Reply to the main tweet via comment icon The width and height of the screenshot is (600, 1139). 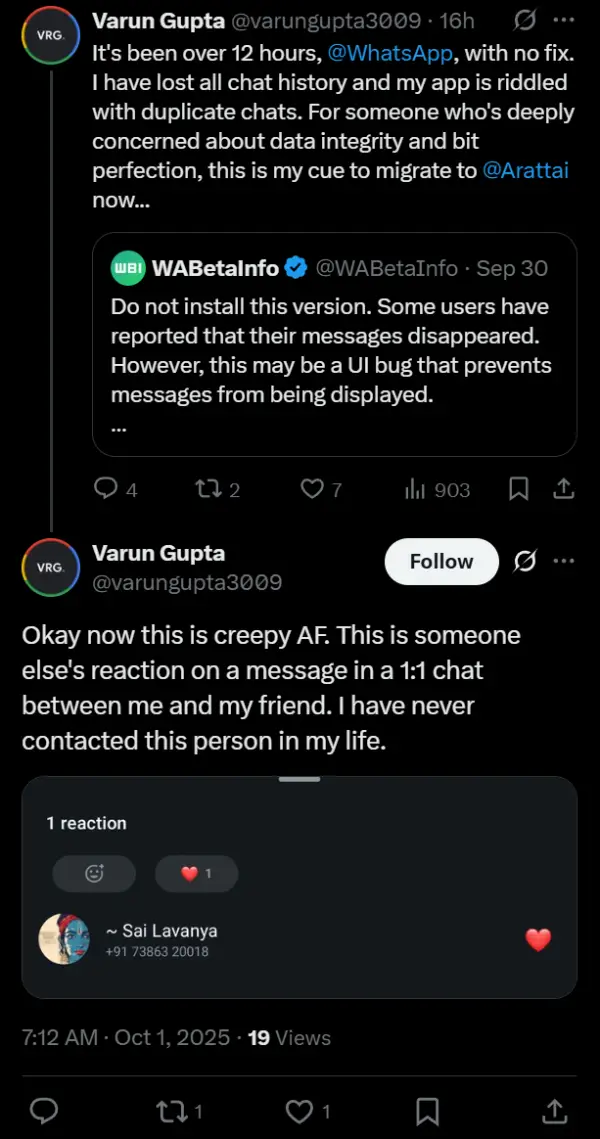[43, 1110]
